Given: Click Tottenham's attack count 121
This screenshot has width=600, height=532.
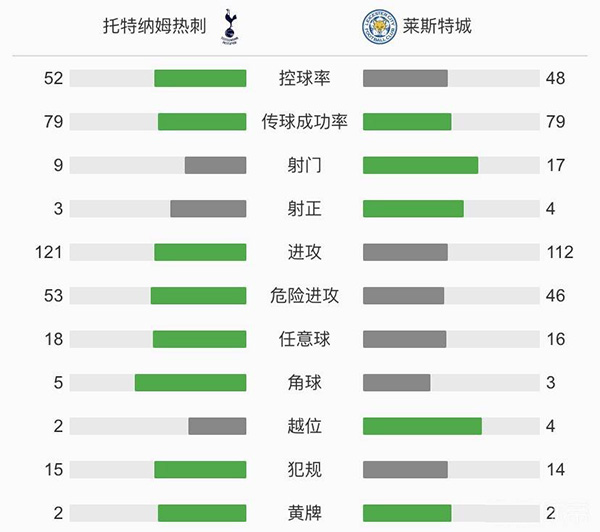Looking at the screenshot, I should coord(48,252).
